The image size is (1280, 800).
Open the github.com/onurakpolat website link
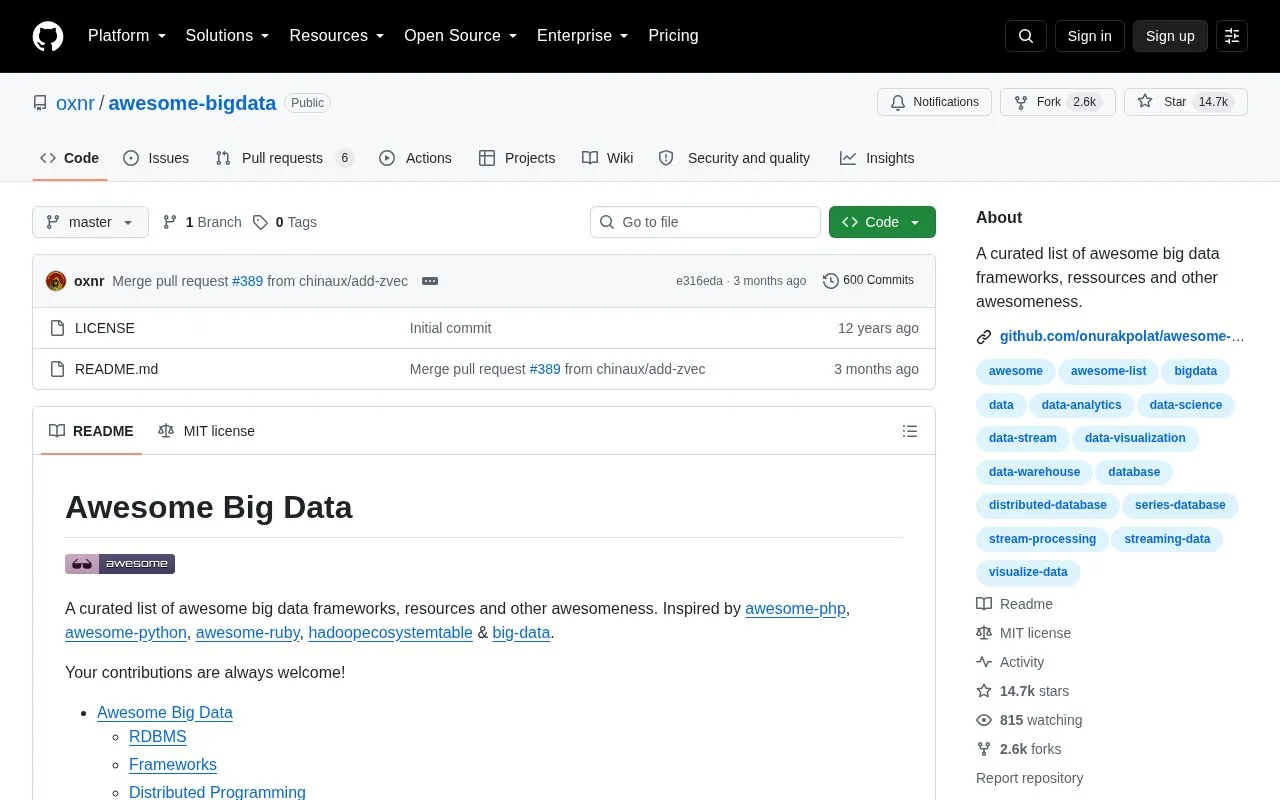pyautogui.click(x=1122, y=337)
